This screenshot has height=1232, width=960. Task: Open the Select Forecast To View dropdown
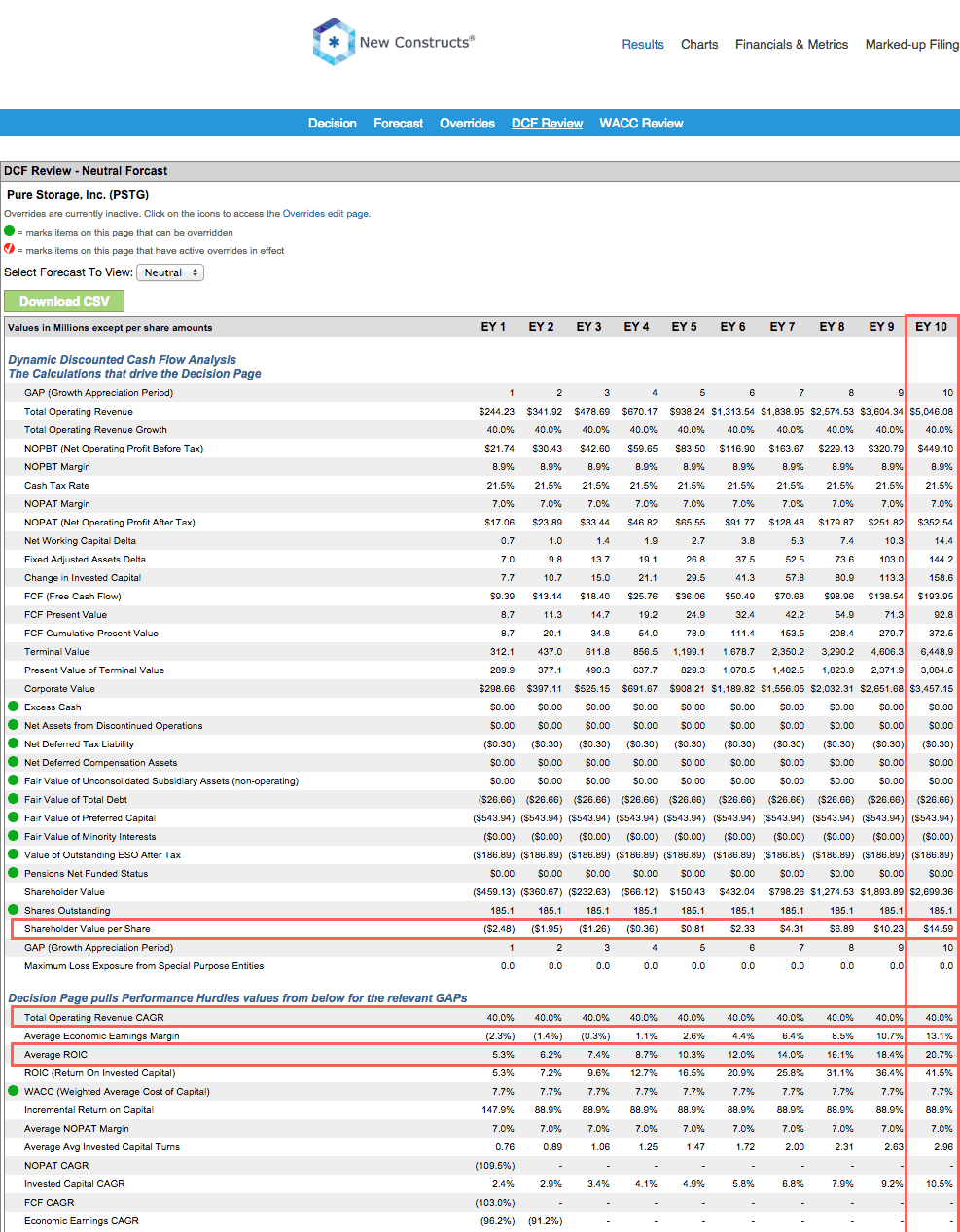click(x=170, y=272)
